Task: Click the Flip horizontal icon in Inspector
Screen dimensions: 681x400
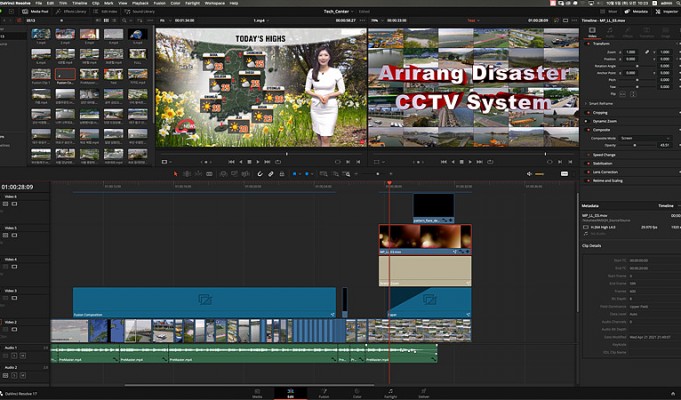Action: (622, 94)
